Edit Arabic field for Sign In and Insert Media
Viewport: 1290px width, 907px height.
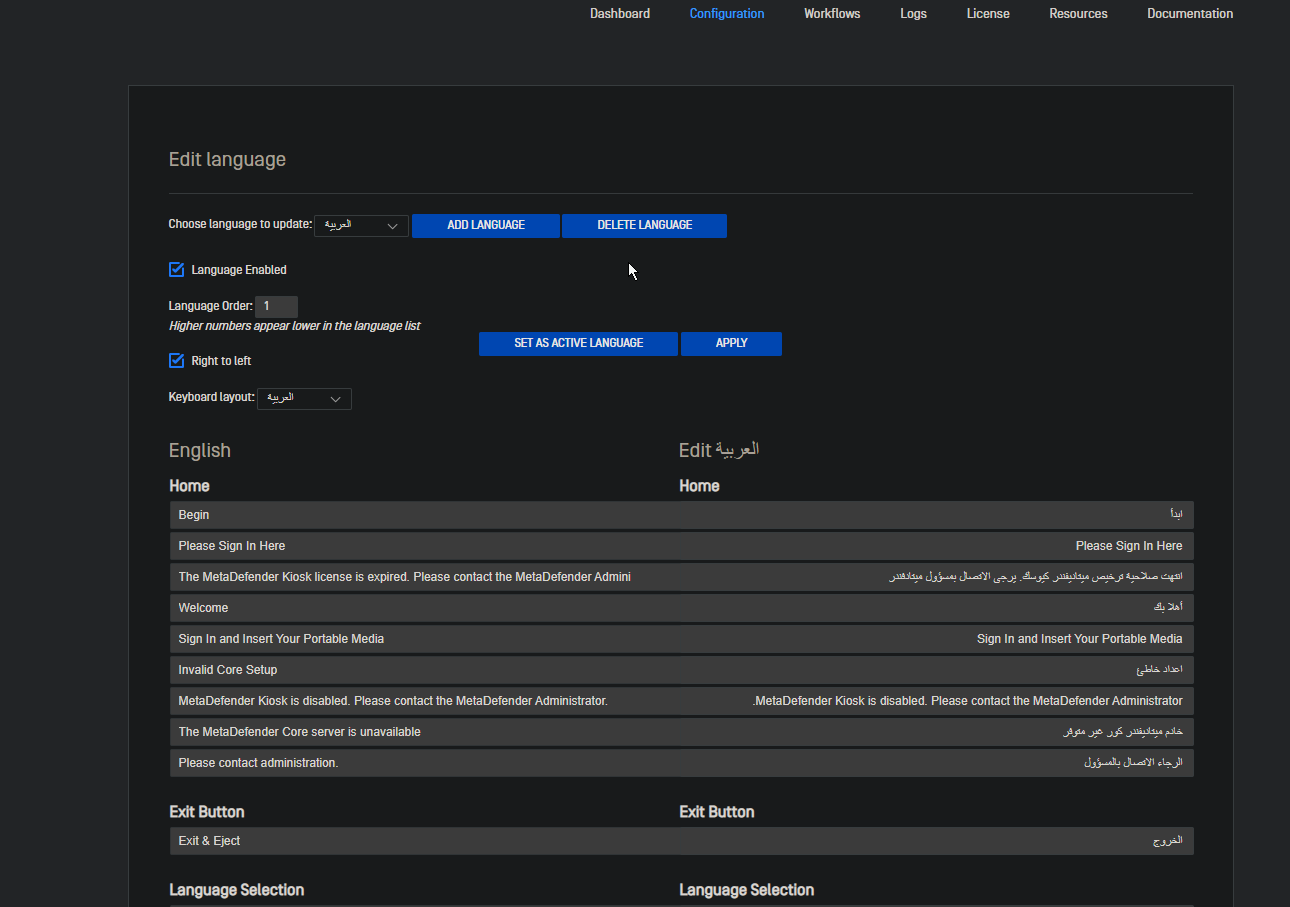937,639
